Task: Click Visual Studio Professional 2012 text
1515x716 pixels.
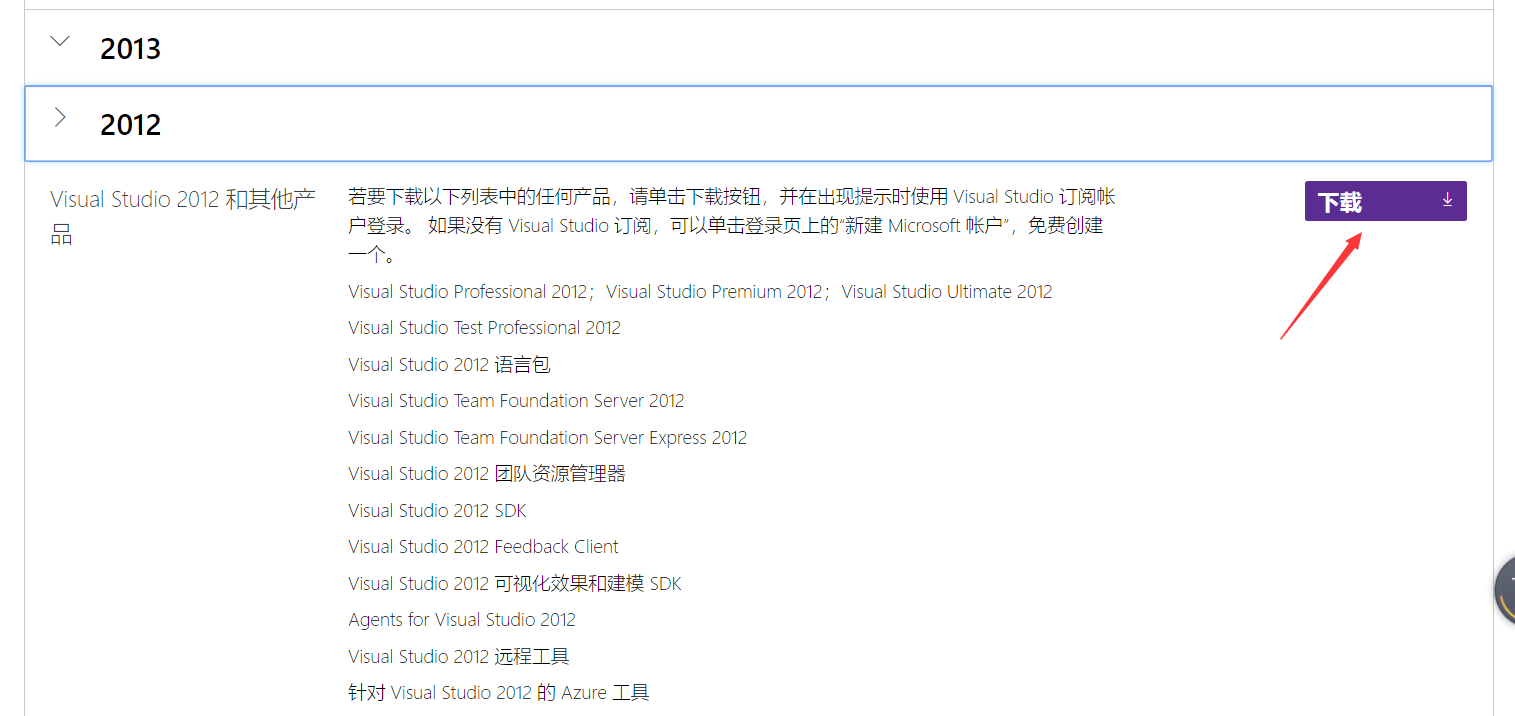Action: pos(468,292)
